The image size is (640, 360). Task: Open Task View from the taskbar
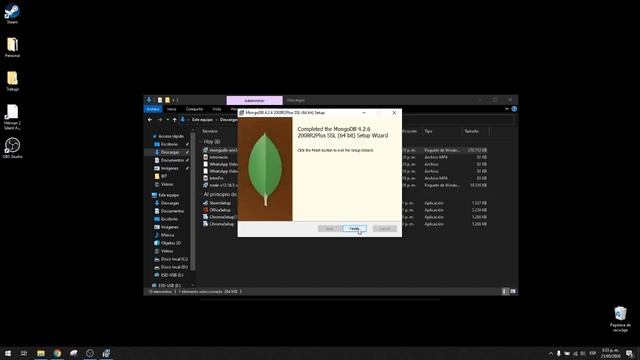24,353
